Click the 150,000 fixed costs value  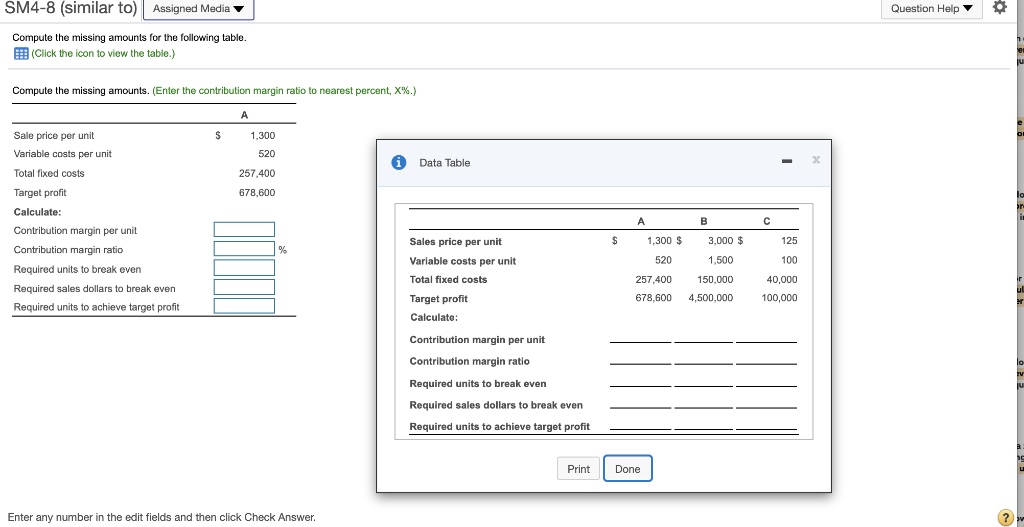tap(715, 279)
